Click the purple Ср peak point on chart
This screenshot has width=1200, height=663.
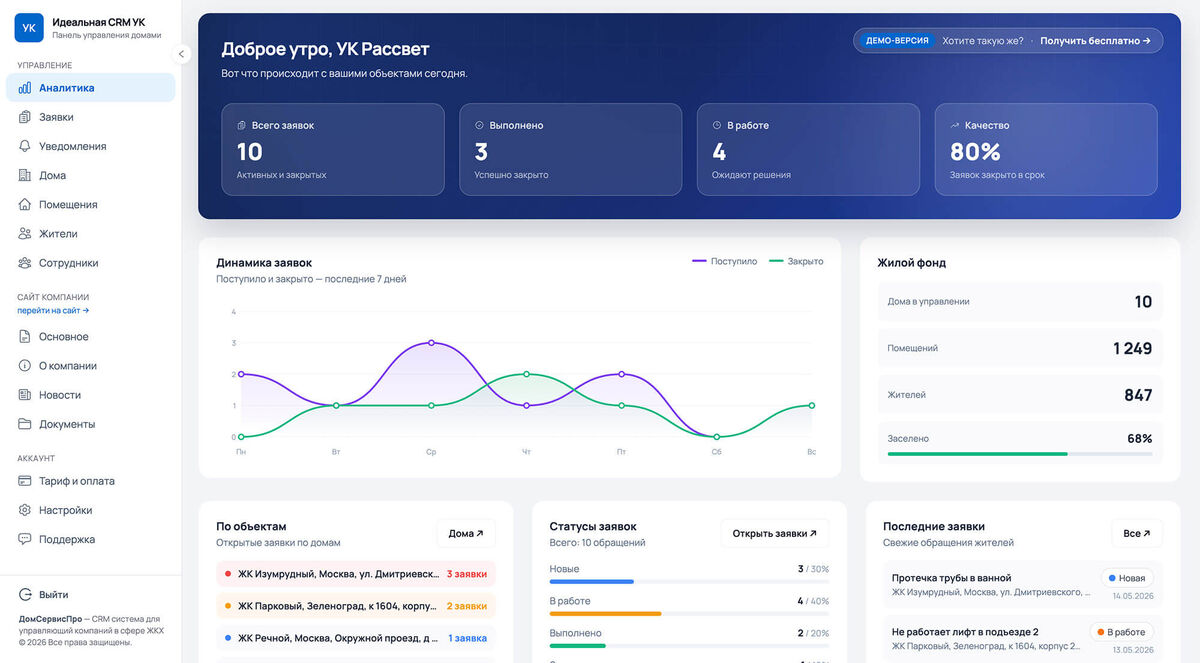431,343
